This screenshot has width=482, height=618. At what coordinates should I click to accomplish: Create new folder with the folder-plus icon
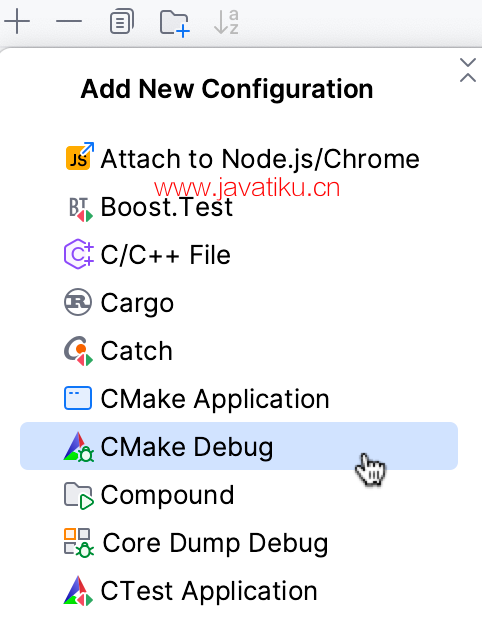click(175, 23)
